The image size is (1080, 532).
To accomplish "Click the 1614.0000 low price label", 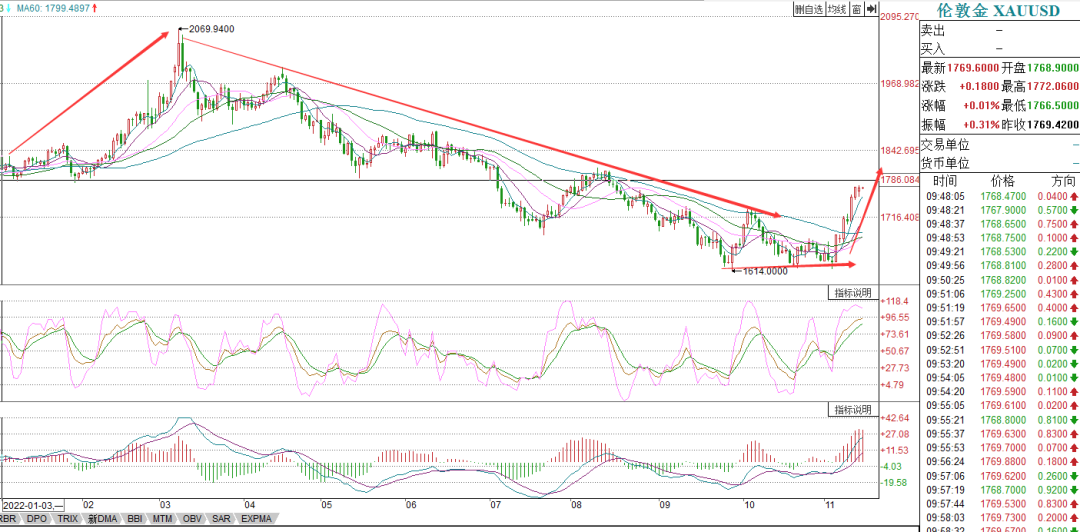I will (x=767, y=272).
